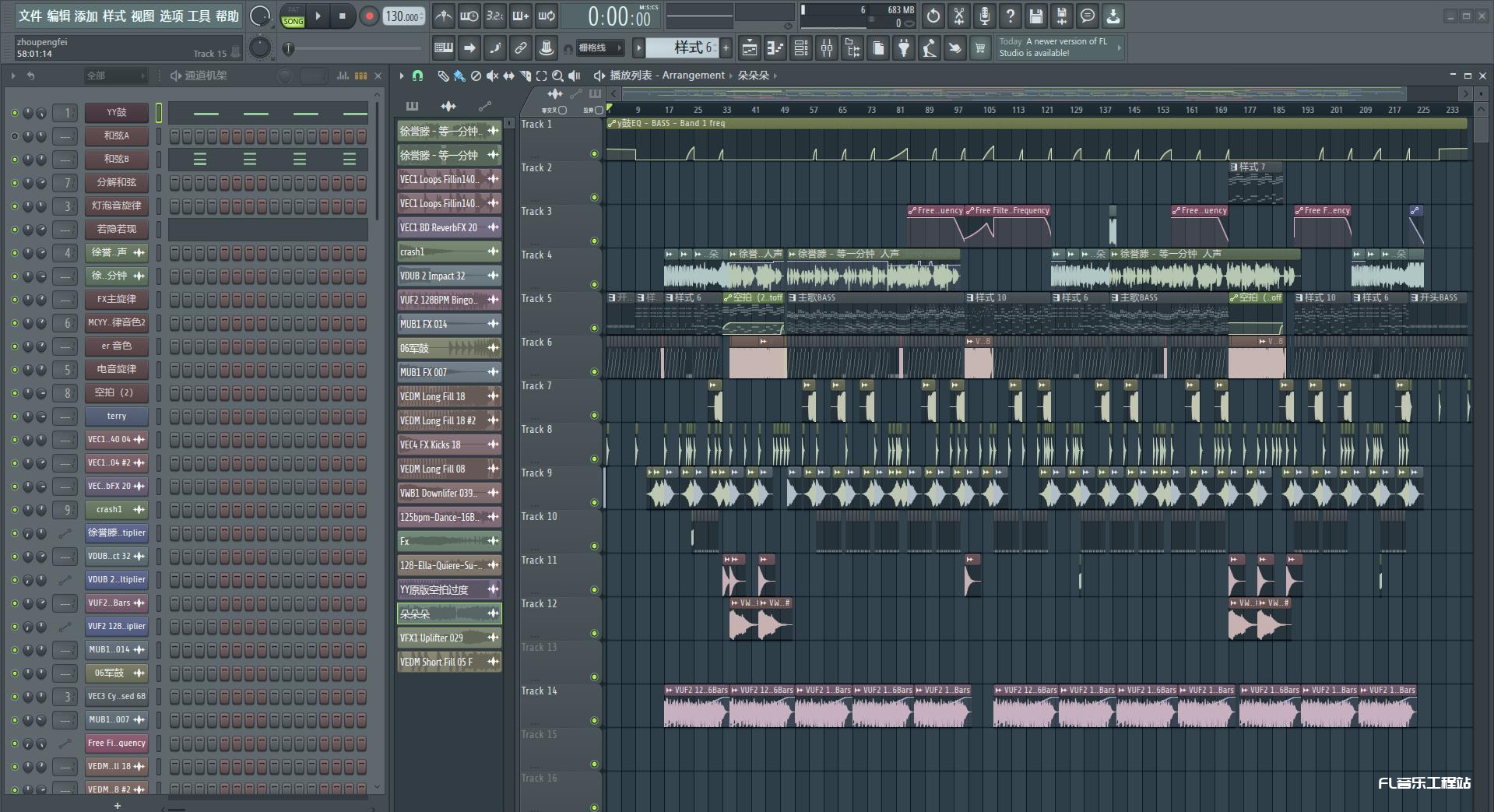The image size is (1494, 812).
Task: Click the save project floppy disk icon
Action: tap(1036, 16)
